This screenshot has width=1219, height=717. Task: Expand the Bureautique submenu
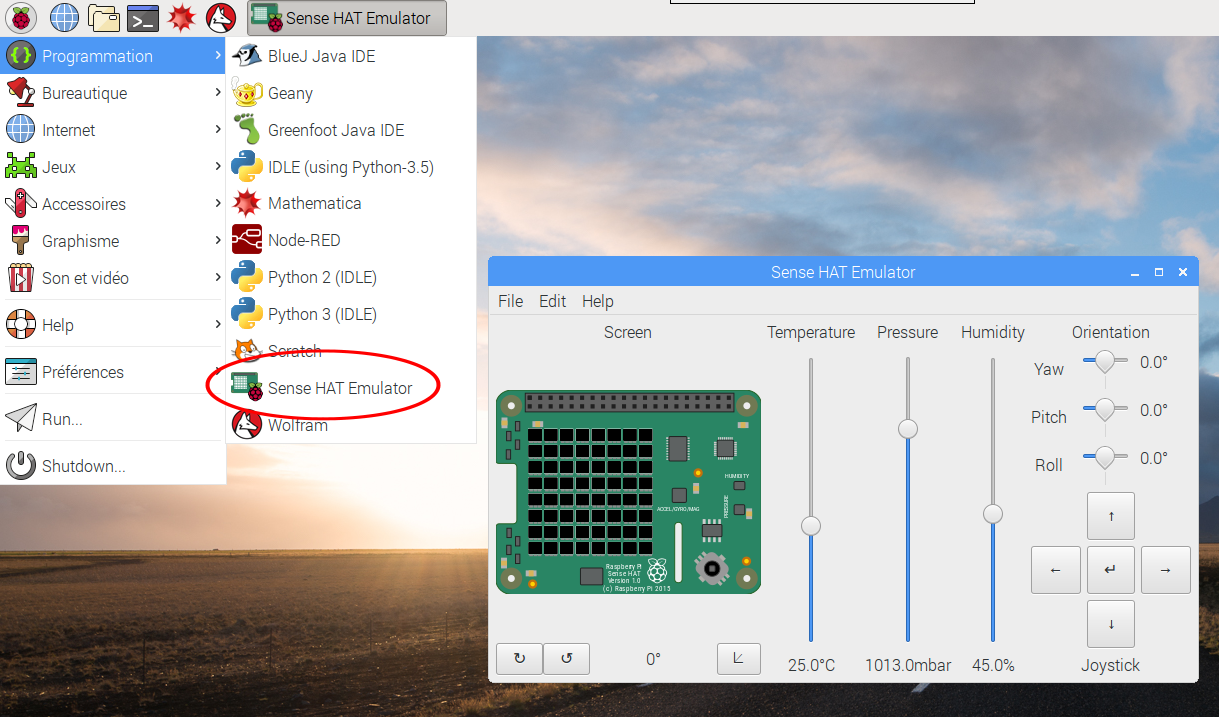pyautogui.click(x=113, y=93)
